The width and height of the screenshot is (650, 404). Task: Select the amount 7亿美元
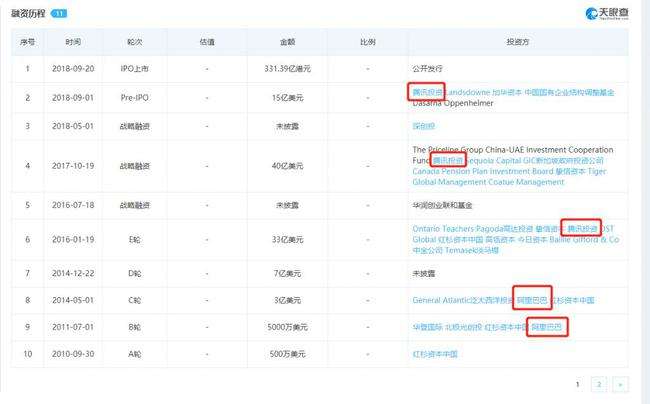[287, 273]
